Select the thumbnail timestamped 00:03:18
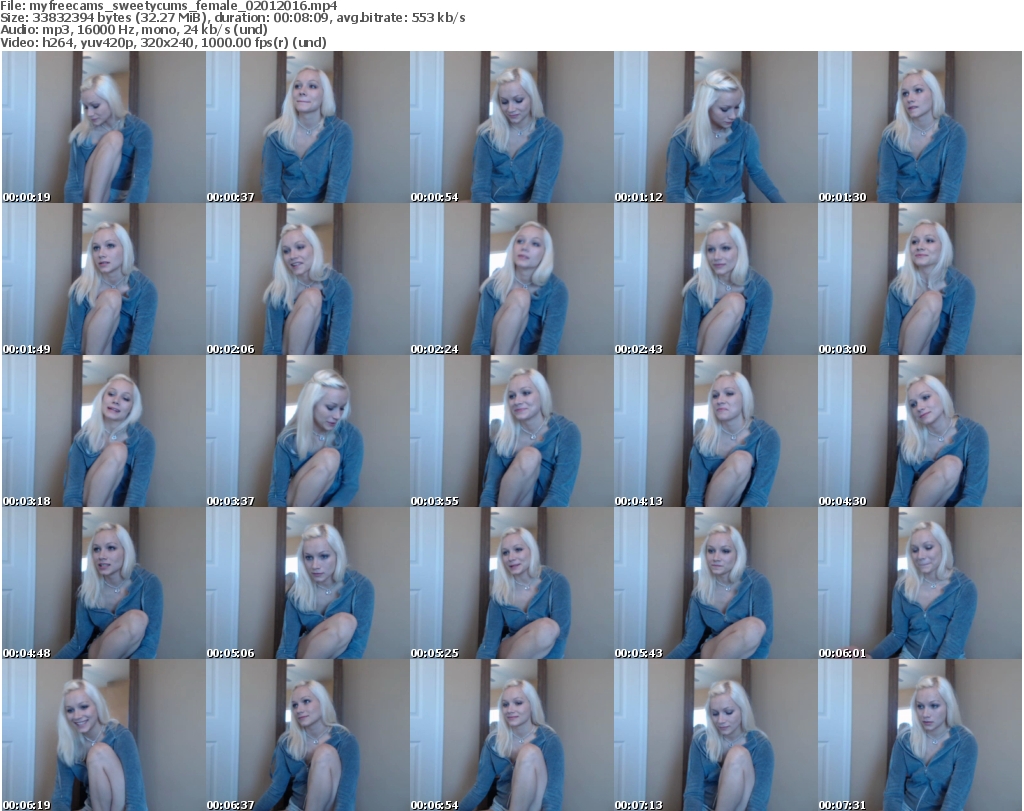1024x811 pixels. point(104,432)
